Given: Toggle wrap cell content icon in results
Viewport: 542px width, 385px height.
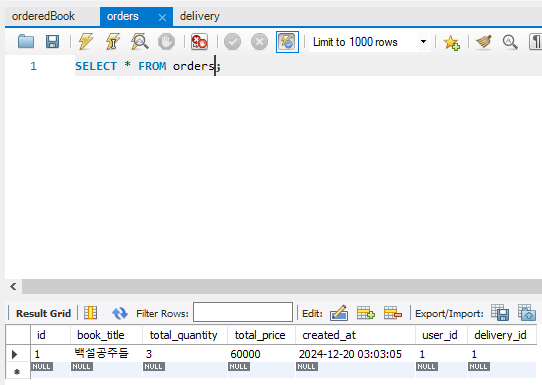Looking at the screenshot, I should point(91,313).
